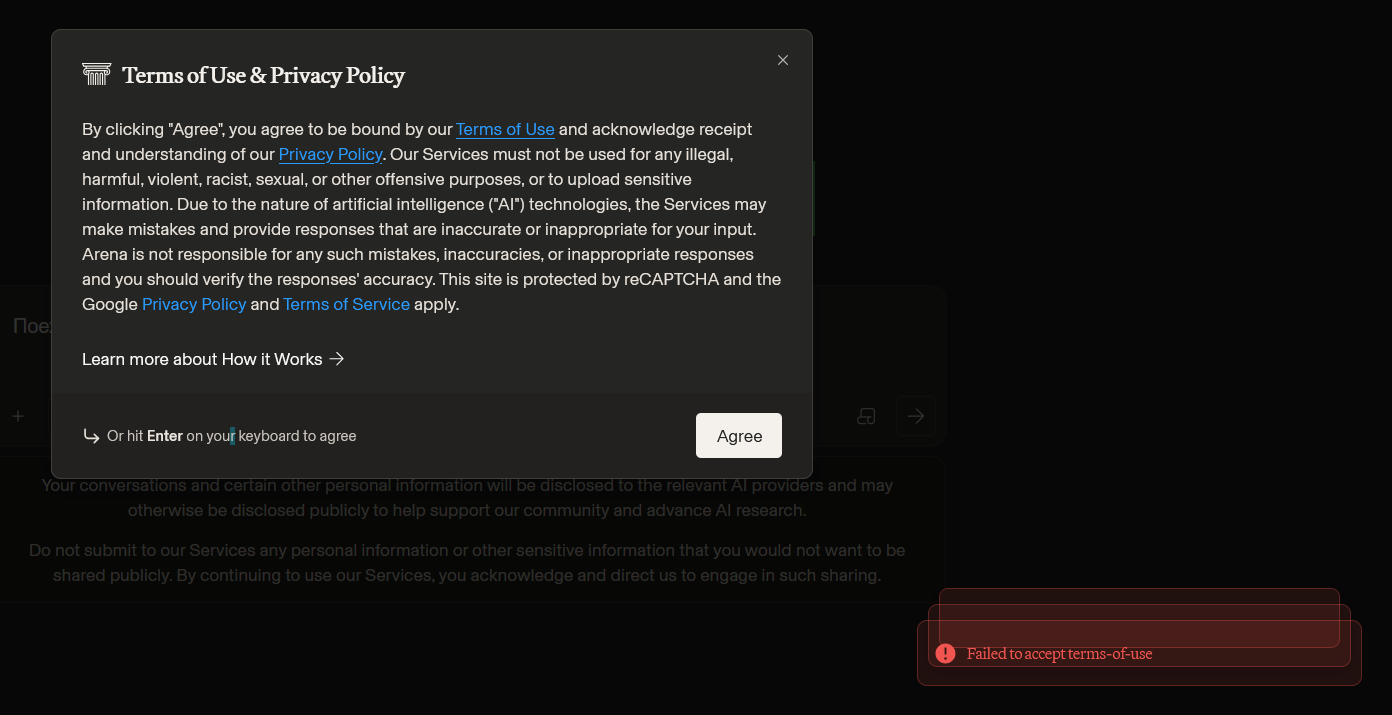Open the Terms of Use link
Image resolution: width=1392 pixels, height=715 pixels.
coord(505,129)
